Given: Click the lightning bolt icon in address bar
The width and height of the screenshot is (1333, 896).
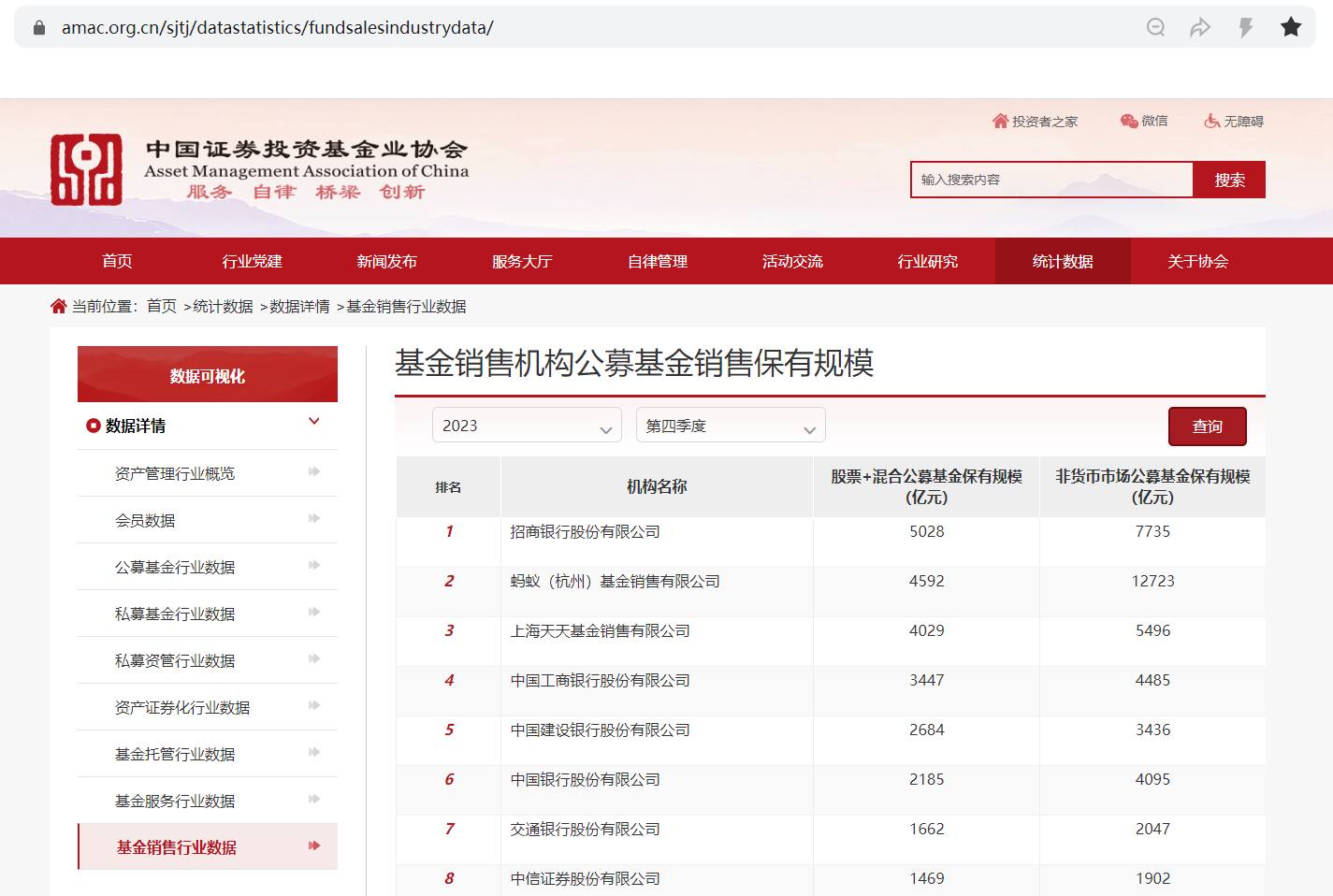Looking at the screenshot, I should [1245, 27].
